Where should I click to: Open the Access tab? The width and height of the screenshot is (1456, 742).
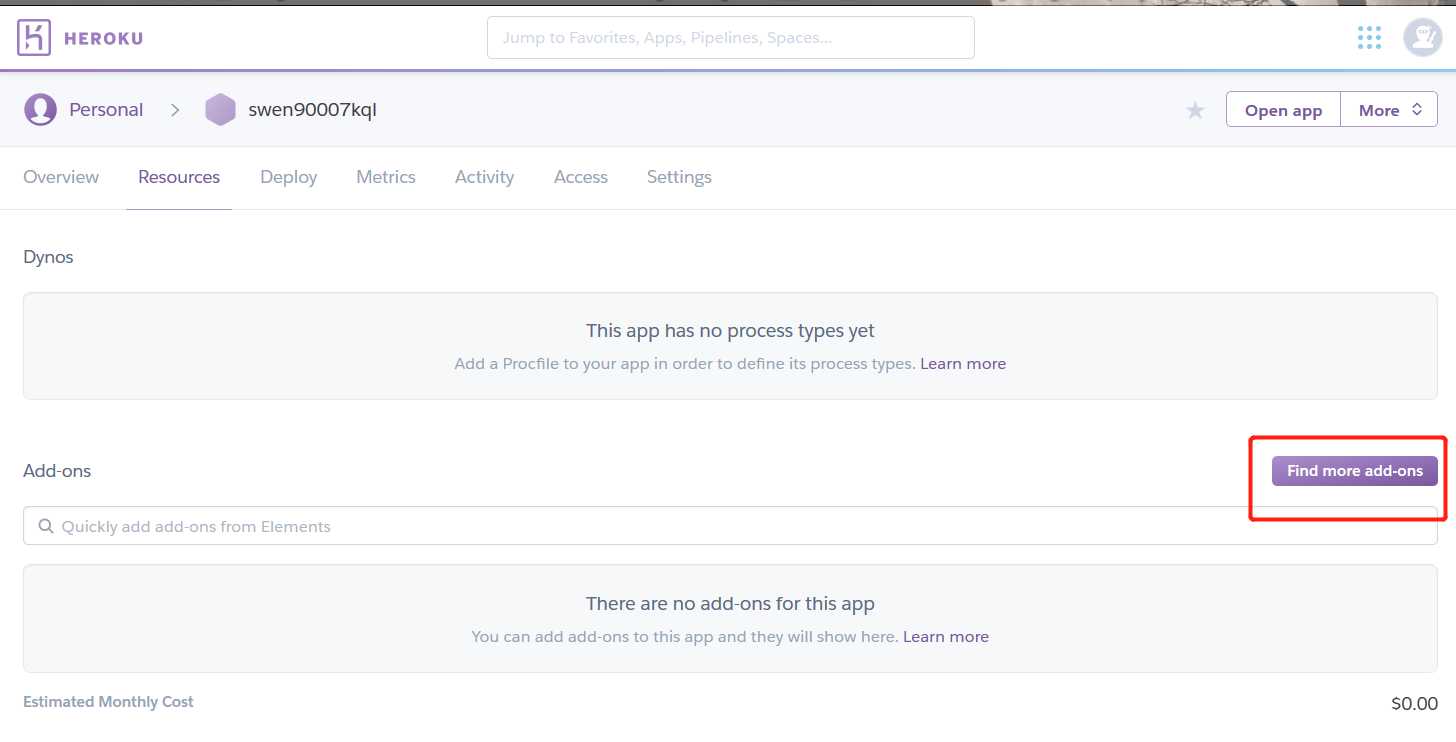pyautogui.click(x=581, y=177)
